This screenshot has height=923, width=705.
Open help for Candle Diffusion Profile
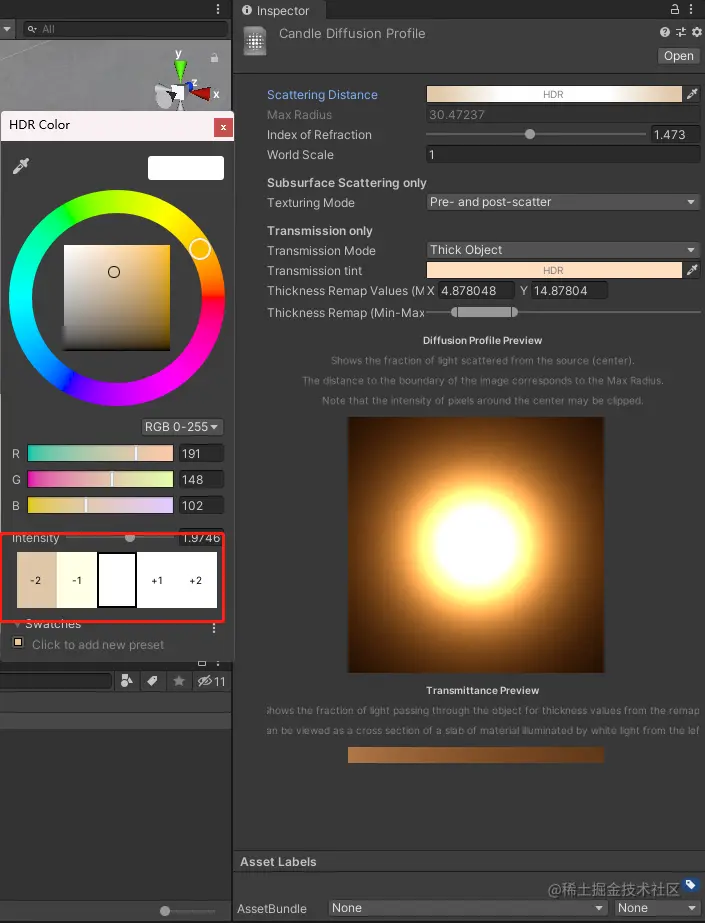[x=664, y=32]
